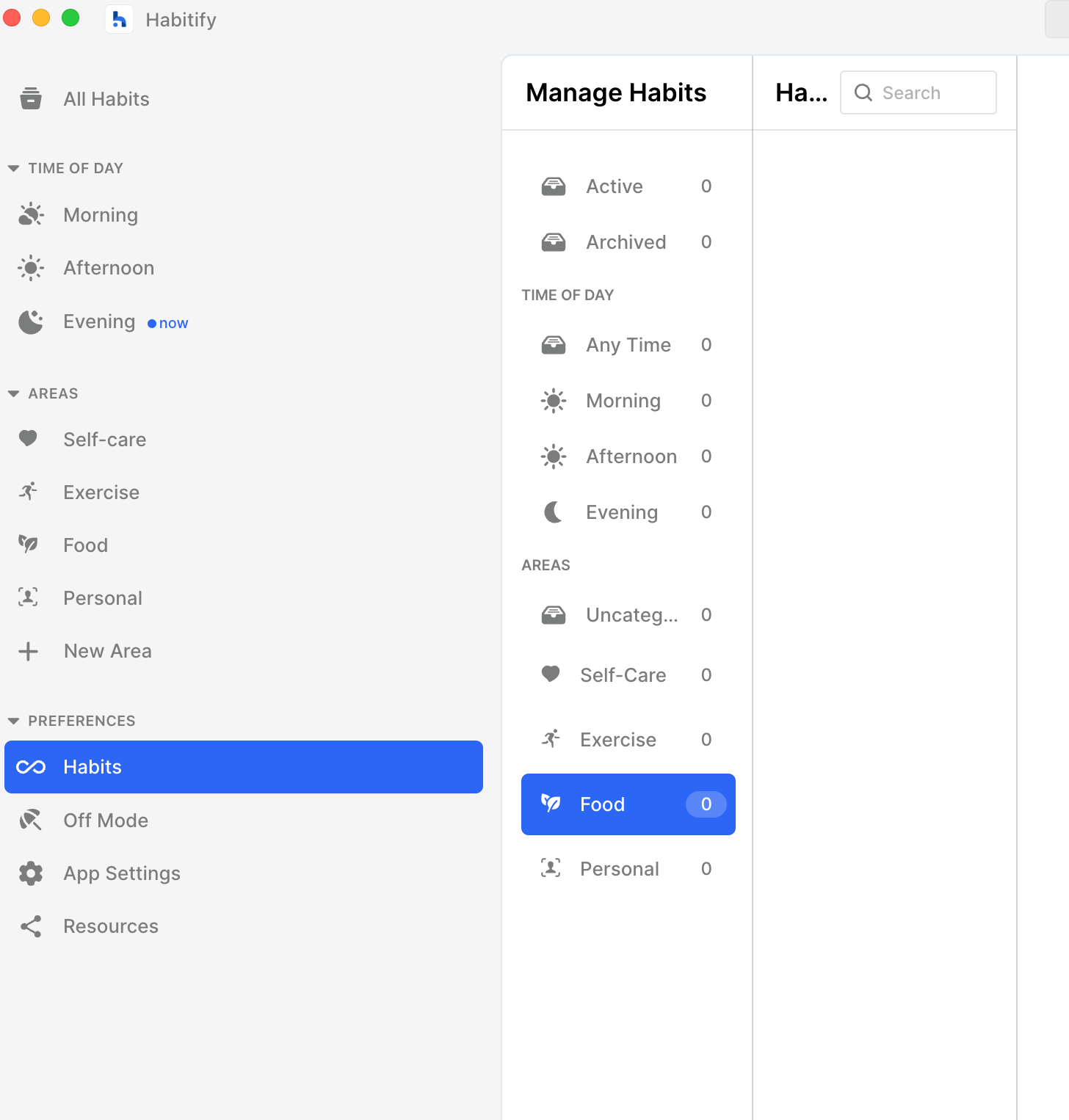Click the Evening moon icon in sidebar
The image size is (1069, 1120).
pyautogui.click(x=31, y=321)
